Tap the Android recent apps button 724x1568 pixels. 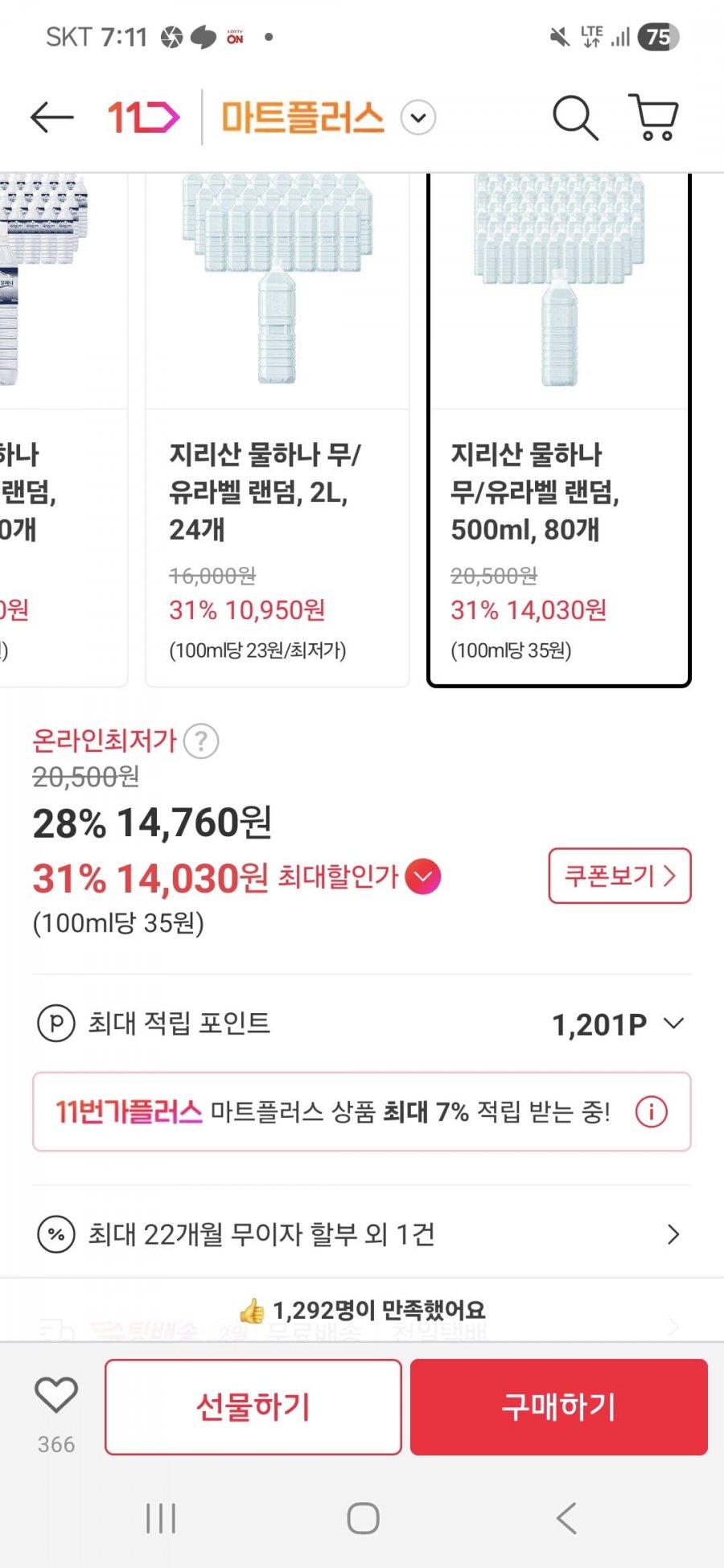[161, 1519]
